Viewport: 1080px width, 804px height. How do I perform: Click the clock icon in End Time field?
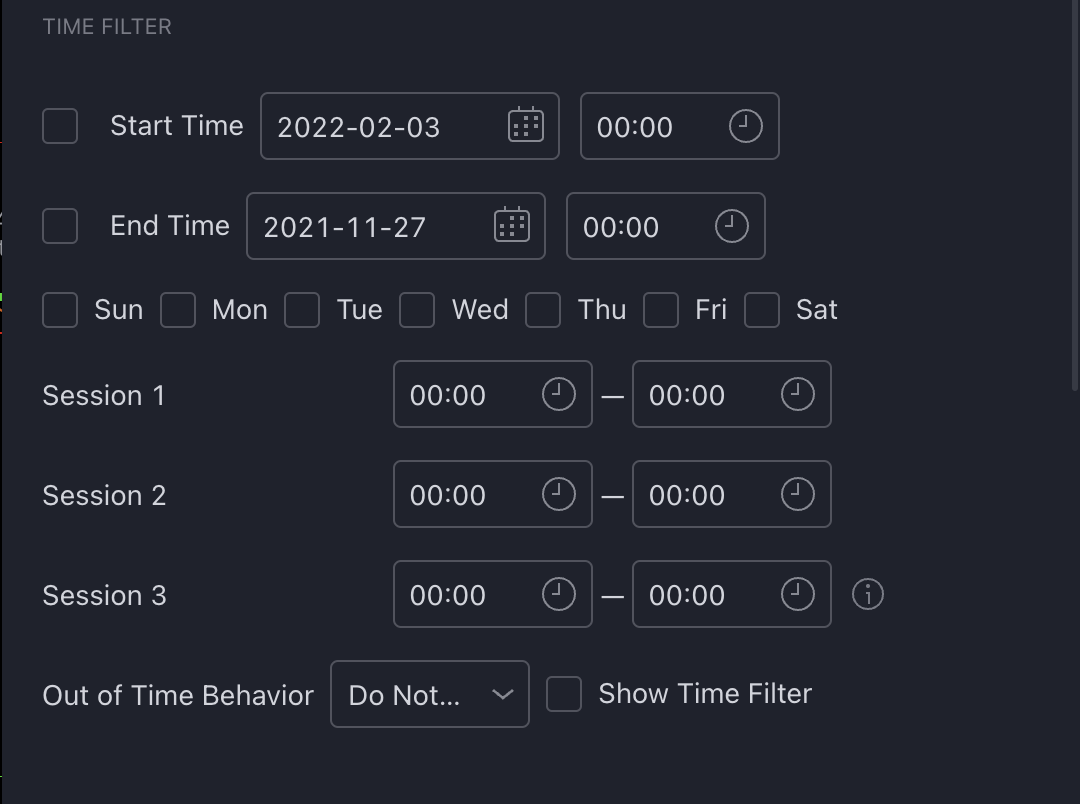(x=731, y=226)
